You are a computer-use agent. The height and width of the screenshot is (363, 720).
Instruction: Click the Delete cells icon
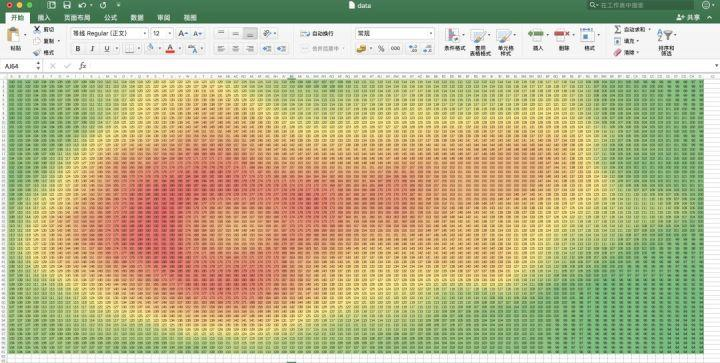[562, 34]
